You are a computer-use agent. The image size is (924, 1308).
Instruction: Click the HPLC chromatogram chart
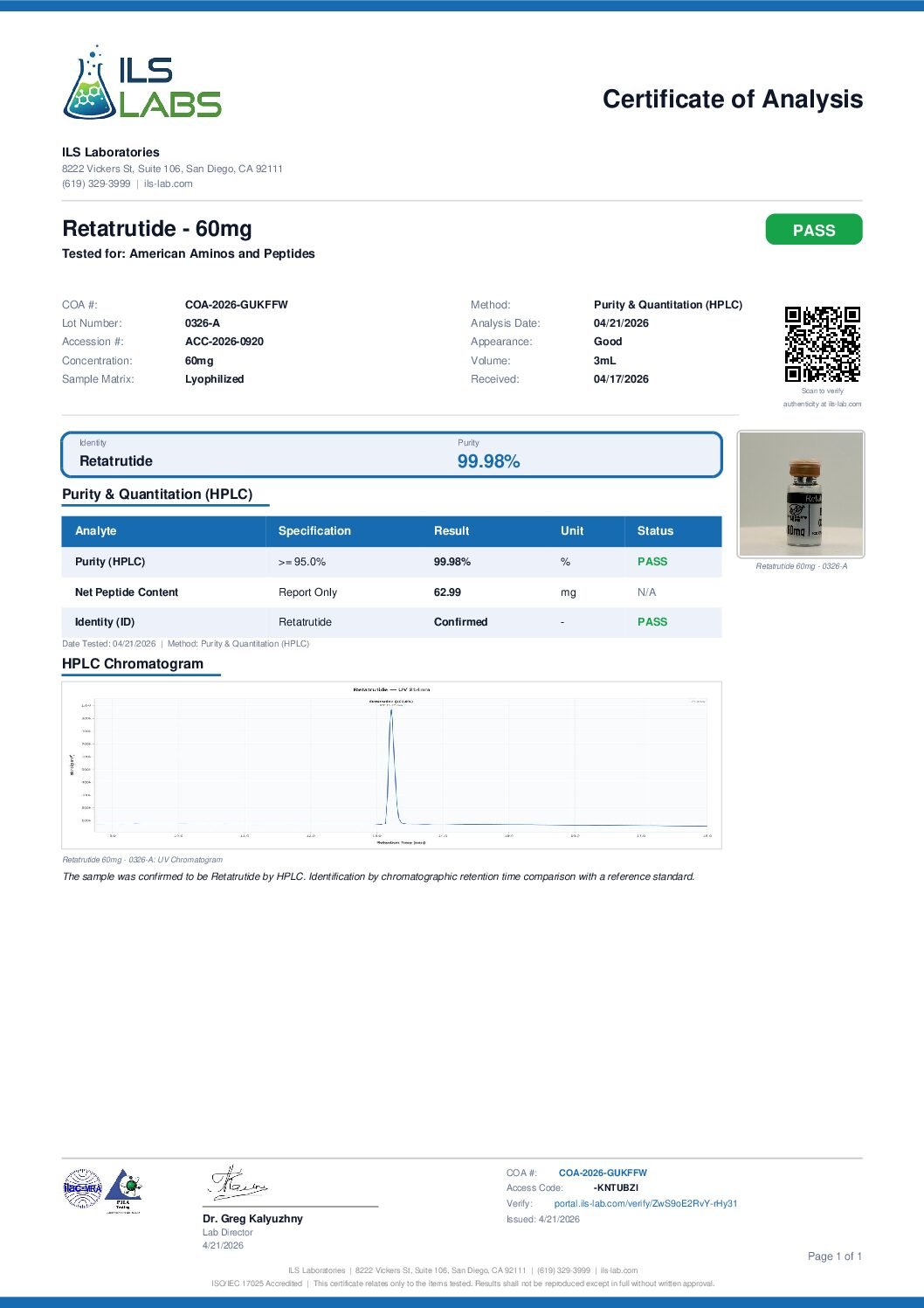pyautogui.click(x=391, y=765)
